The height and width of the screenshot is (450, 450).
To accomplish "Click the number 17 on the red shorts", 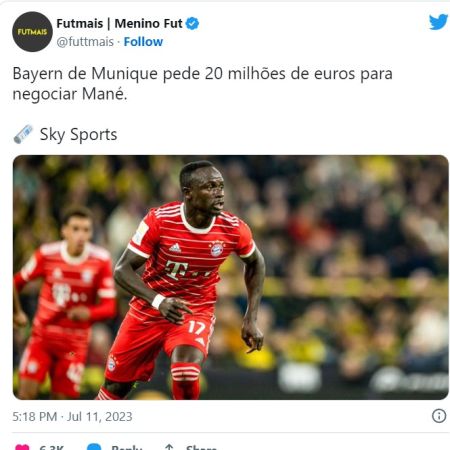I will coord(197,328).
